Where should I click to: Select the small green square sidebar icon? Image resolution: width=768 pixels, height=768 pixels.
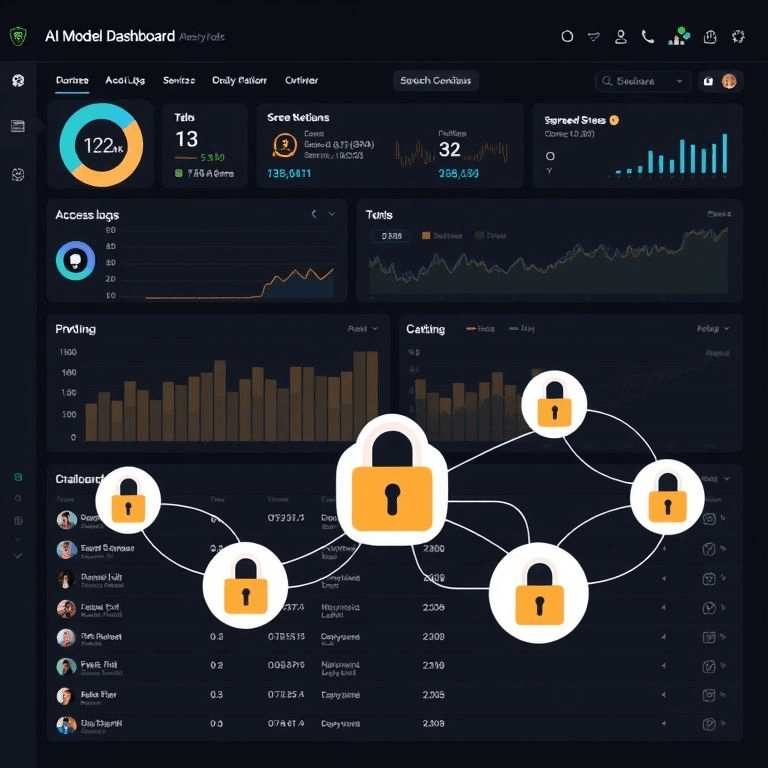click(x=18, y=477)
